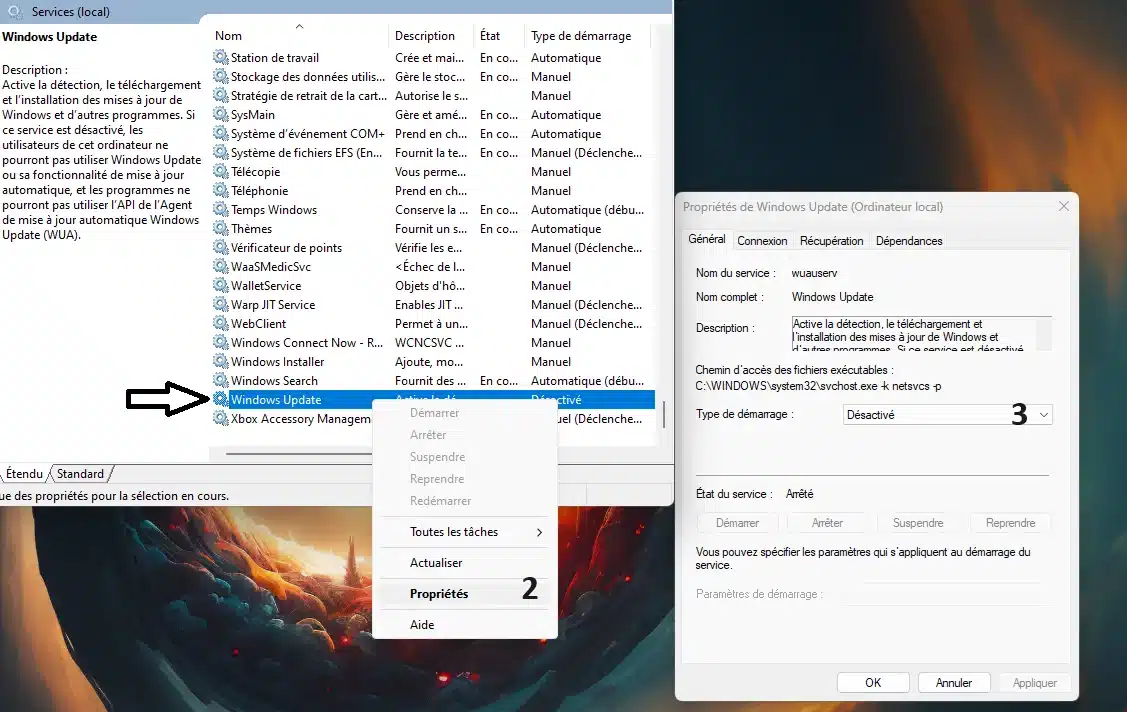Click the gear icon beside Téléphonie

tap(221, 190)
